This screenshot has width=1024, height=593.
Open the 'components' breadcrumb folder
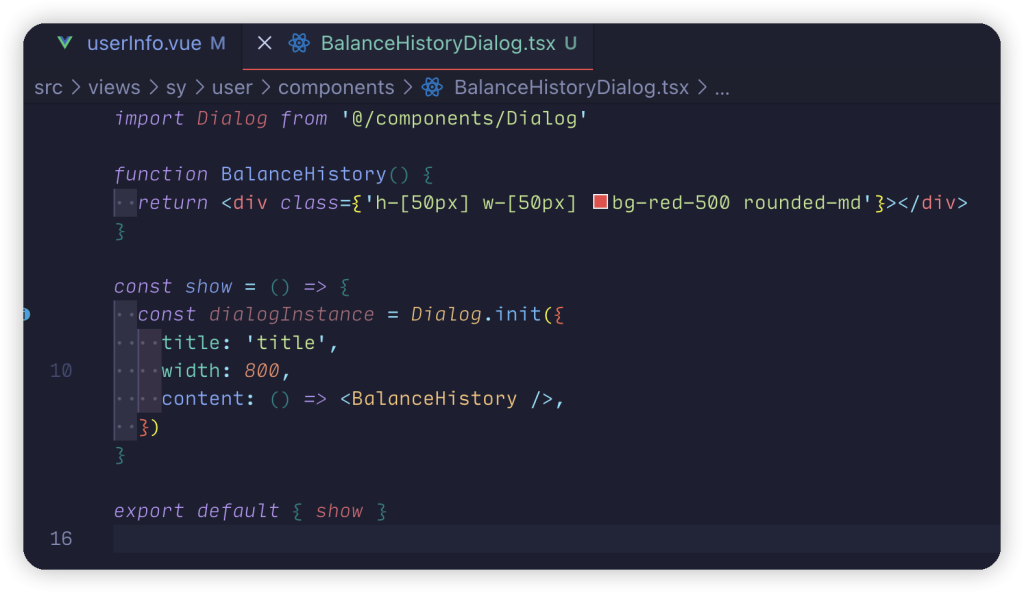tap(336, 88)
